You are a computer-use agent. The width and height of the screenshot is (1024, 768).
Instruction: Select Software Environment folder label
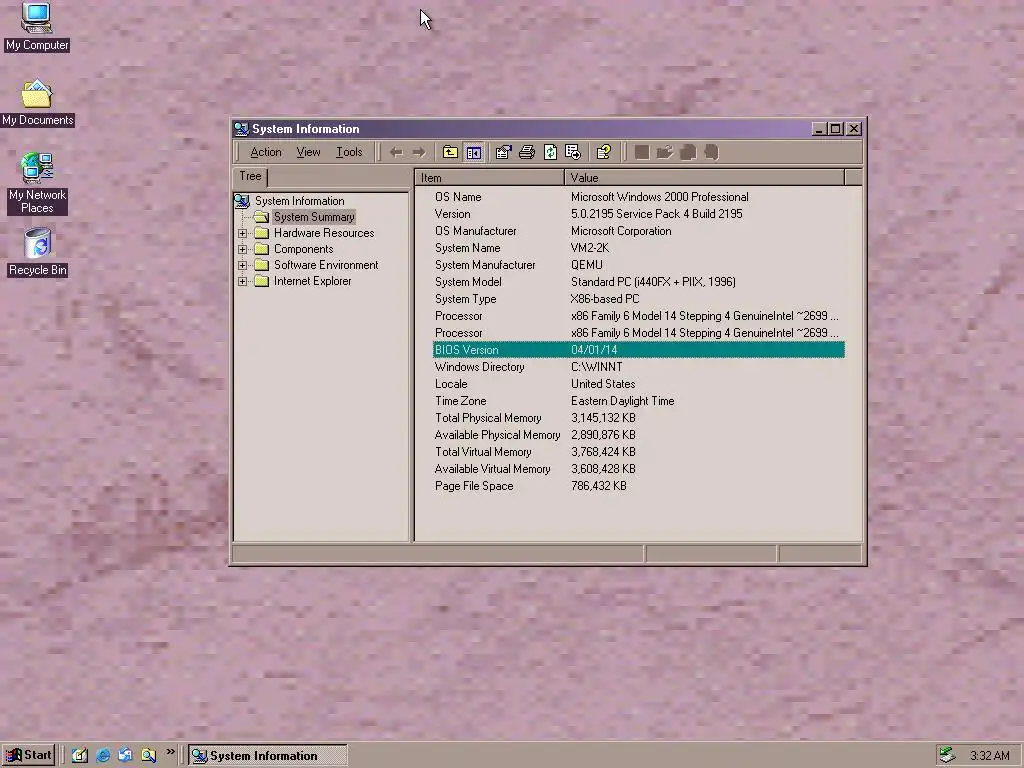pos(326,265)
